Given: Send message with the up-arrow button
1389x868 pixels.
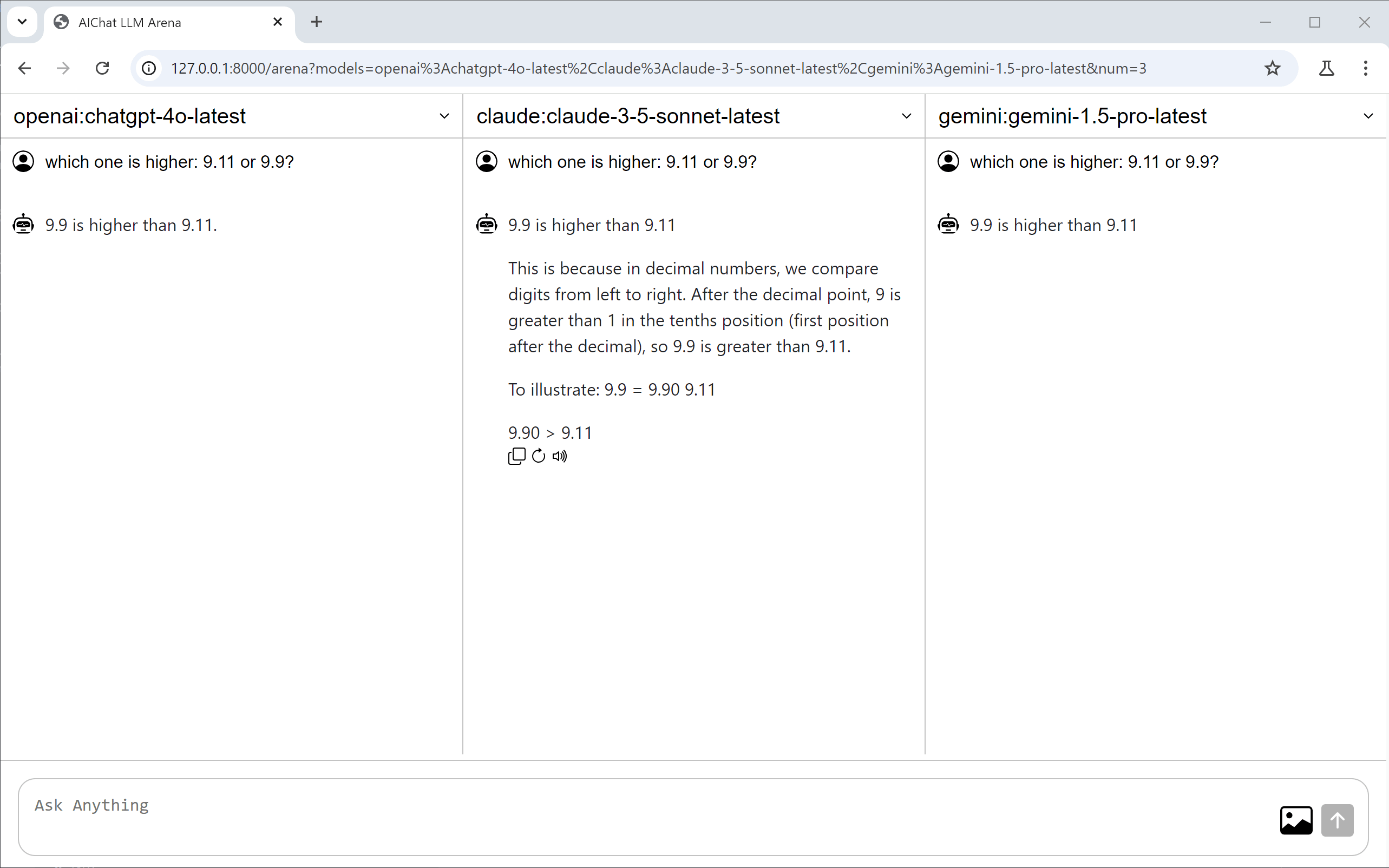Looking at the screenshot, I should (x=1338, y=820).
